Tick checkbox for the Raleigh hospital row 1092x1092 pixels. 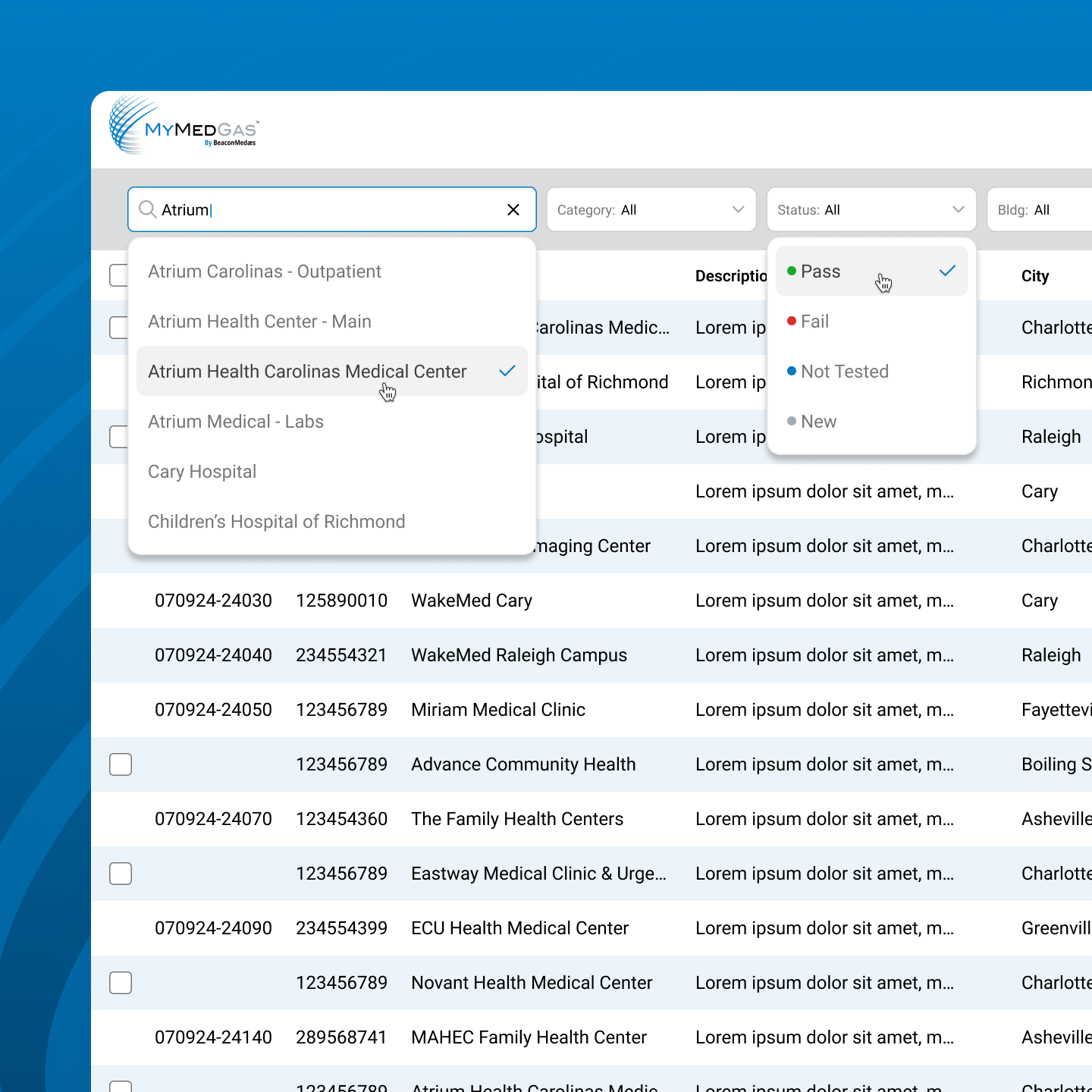[x=118, y=437]
